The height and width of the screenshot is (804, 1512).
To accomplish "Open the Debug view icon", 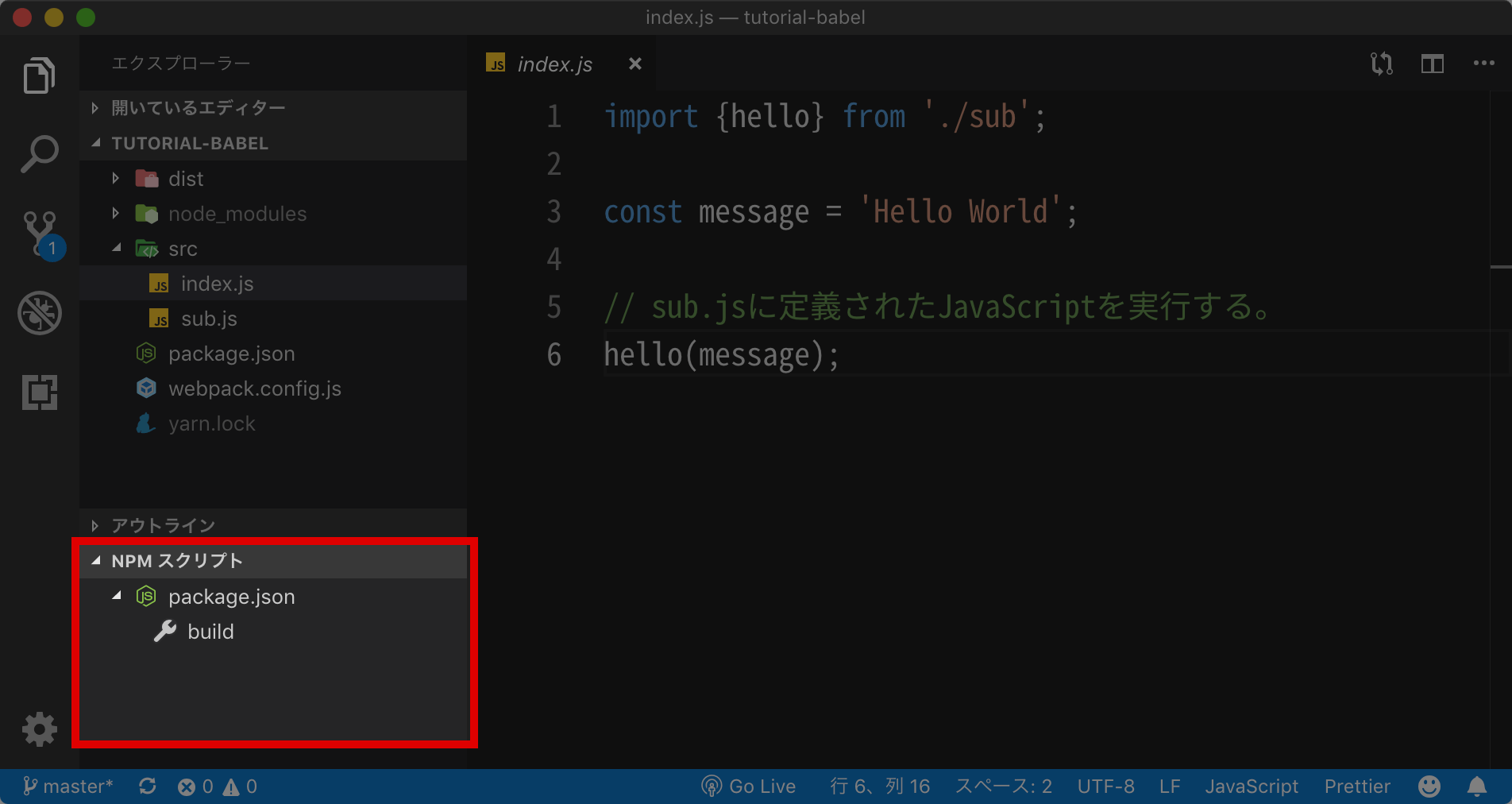I will (x=39, y=313).
